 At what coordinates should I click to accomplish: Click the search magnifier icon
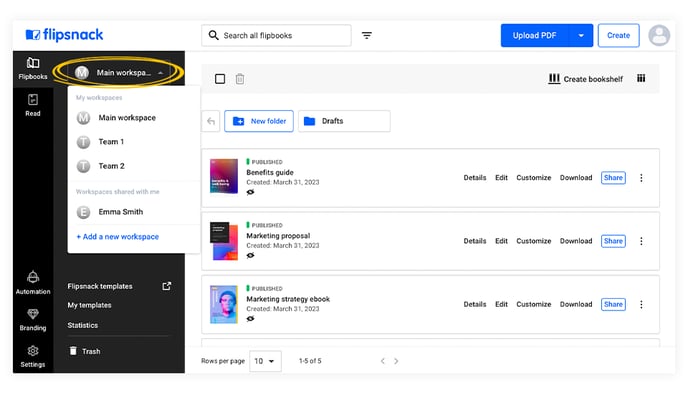[x=213, y=35]
